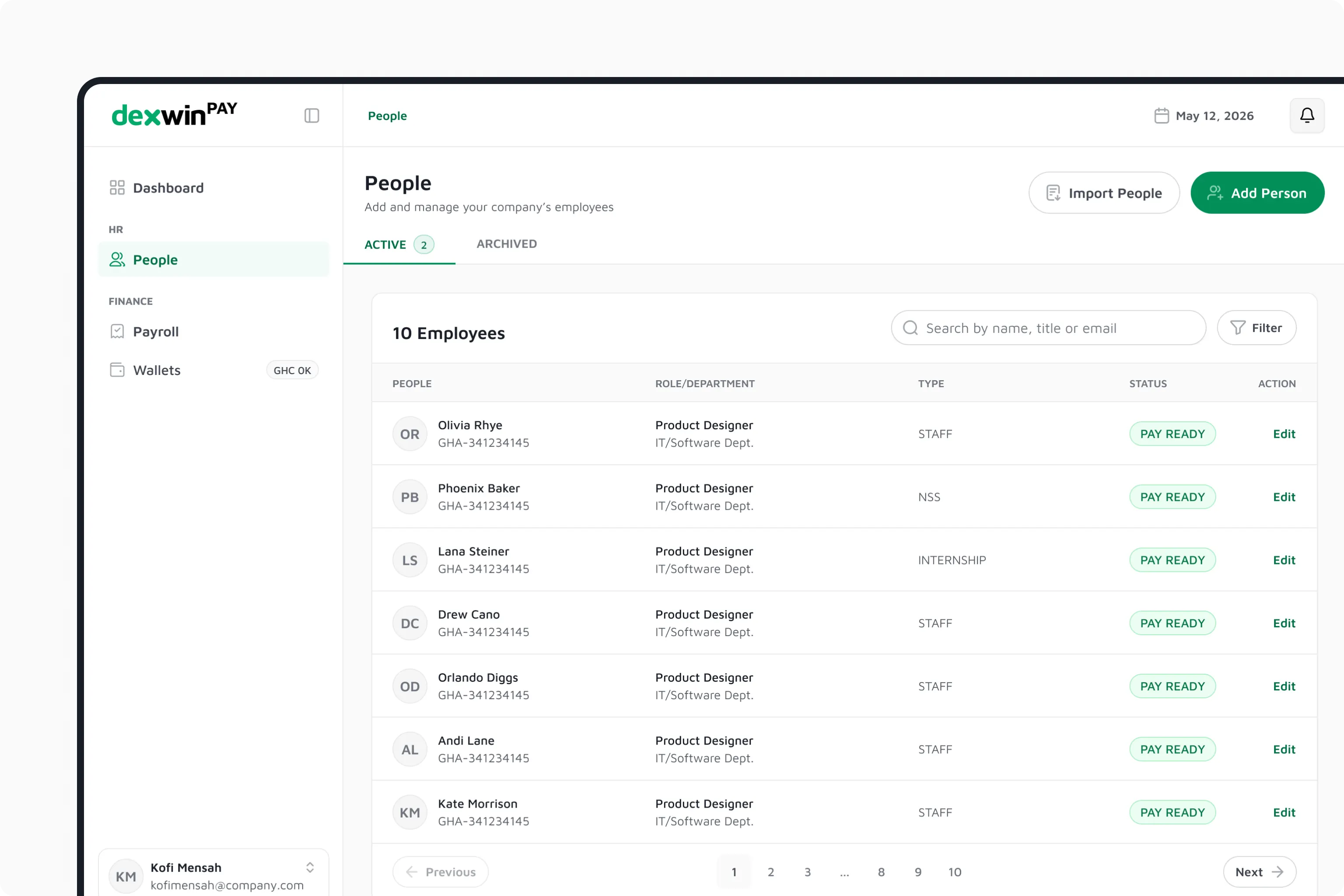Click Drew Cano's PAY READY status badge

point(1172,623)
